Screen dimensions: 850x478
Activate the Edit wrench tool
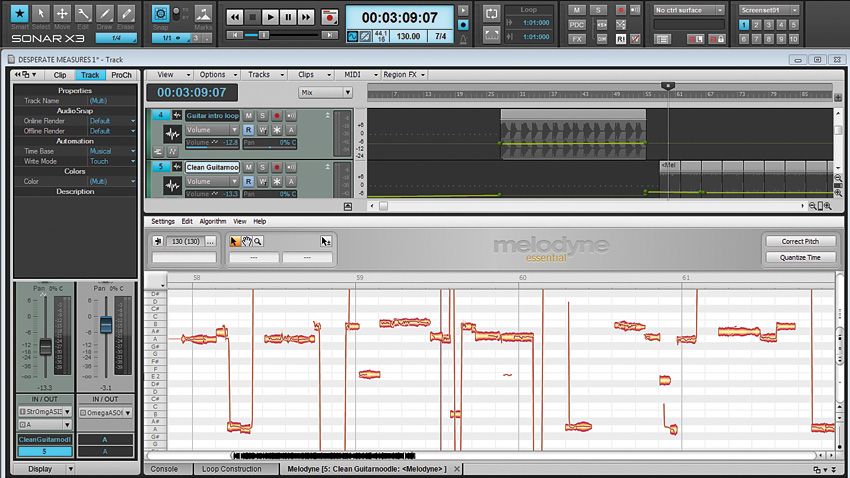point(83,14)
